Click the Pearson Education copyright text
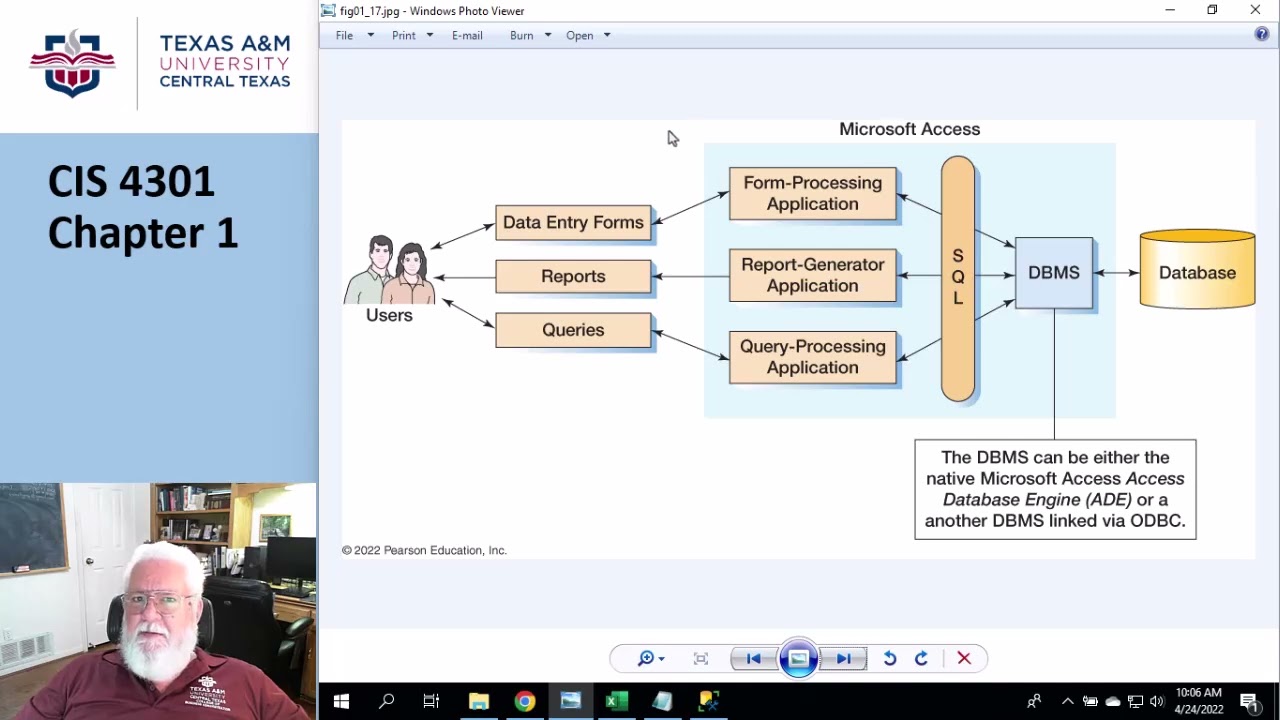 point(424,550)
